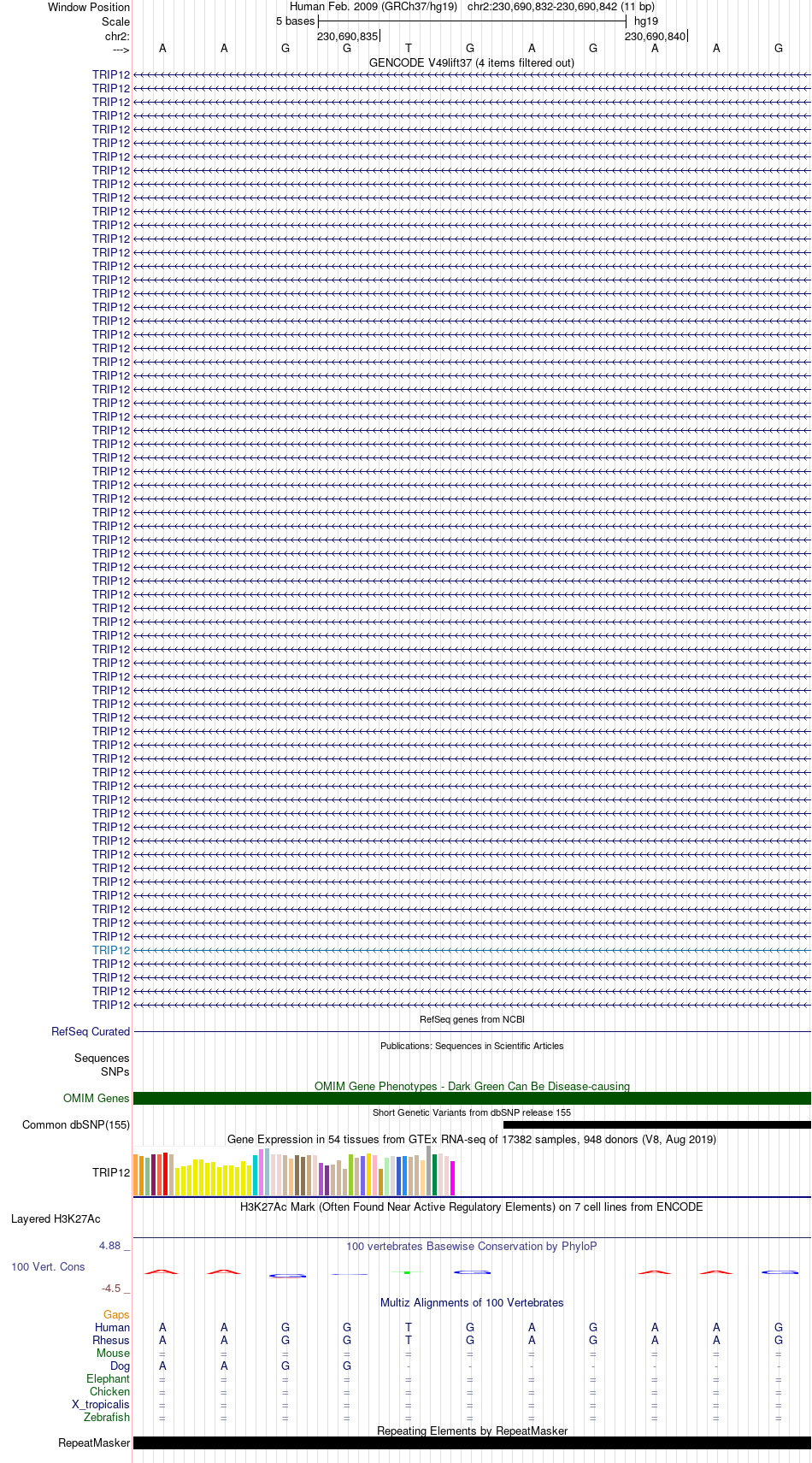Open Short Genetic Variants from dbSNP title
The height and width of the screenshot is (1463, 812).
pos(472,1112)
